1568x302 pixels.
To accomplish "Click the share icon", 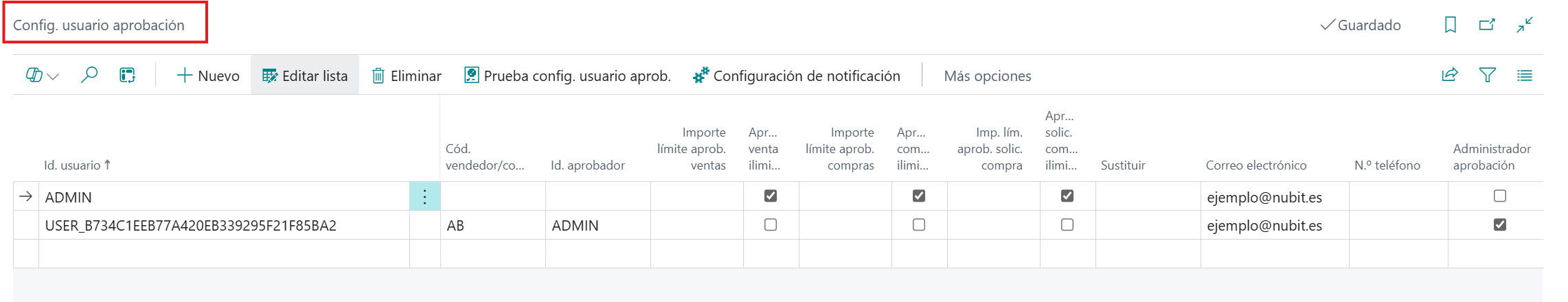I will pos(1449,75).
